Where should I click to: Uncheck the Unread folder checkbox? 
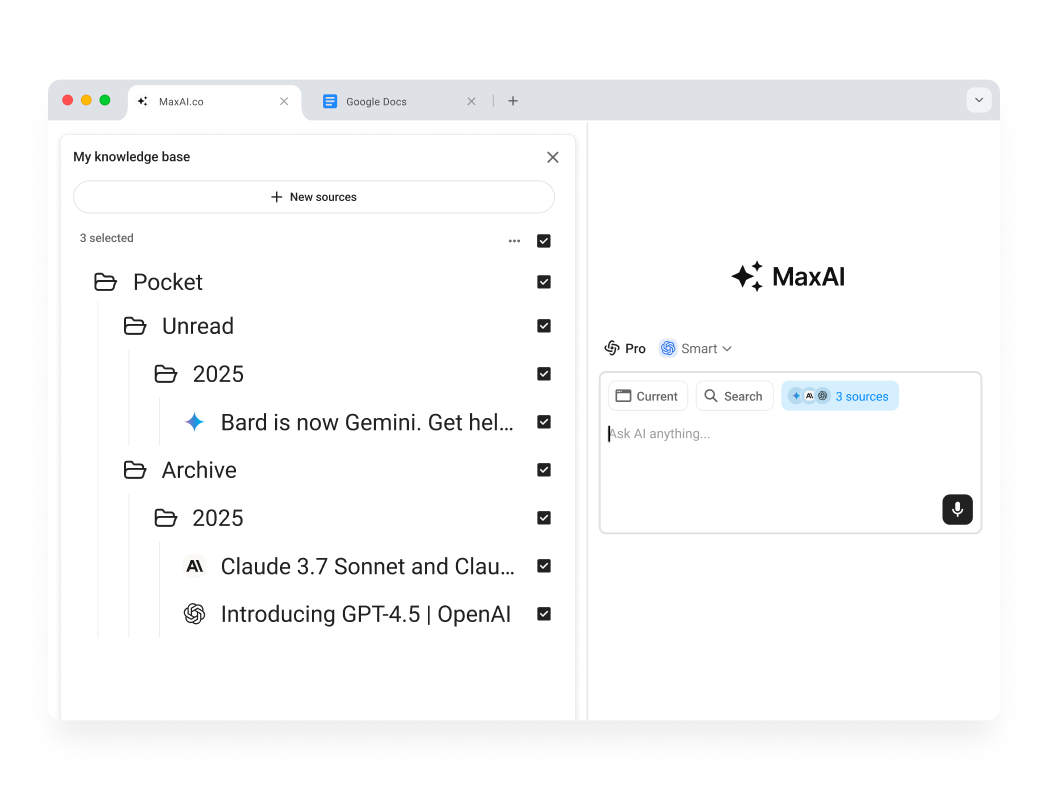click(x=544, y=326)
